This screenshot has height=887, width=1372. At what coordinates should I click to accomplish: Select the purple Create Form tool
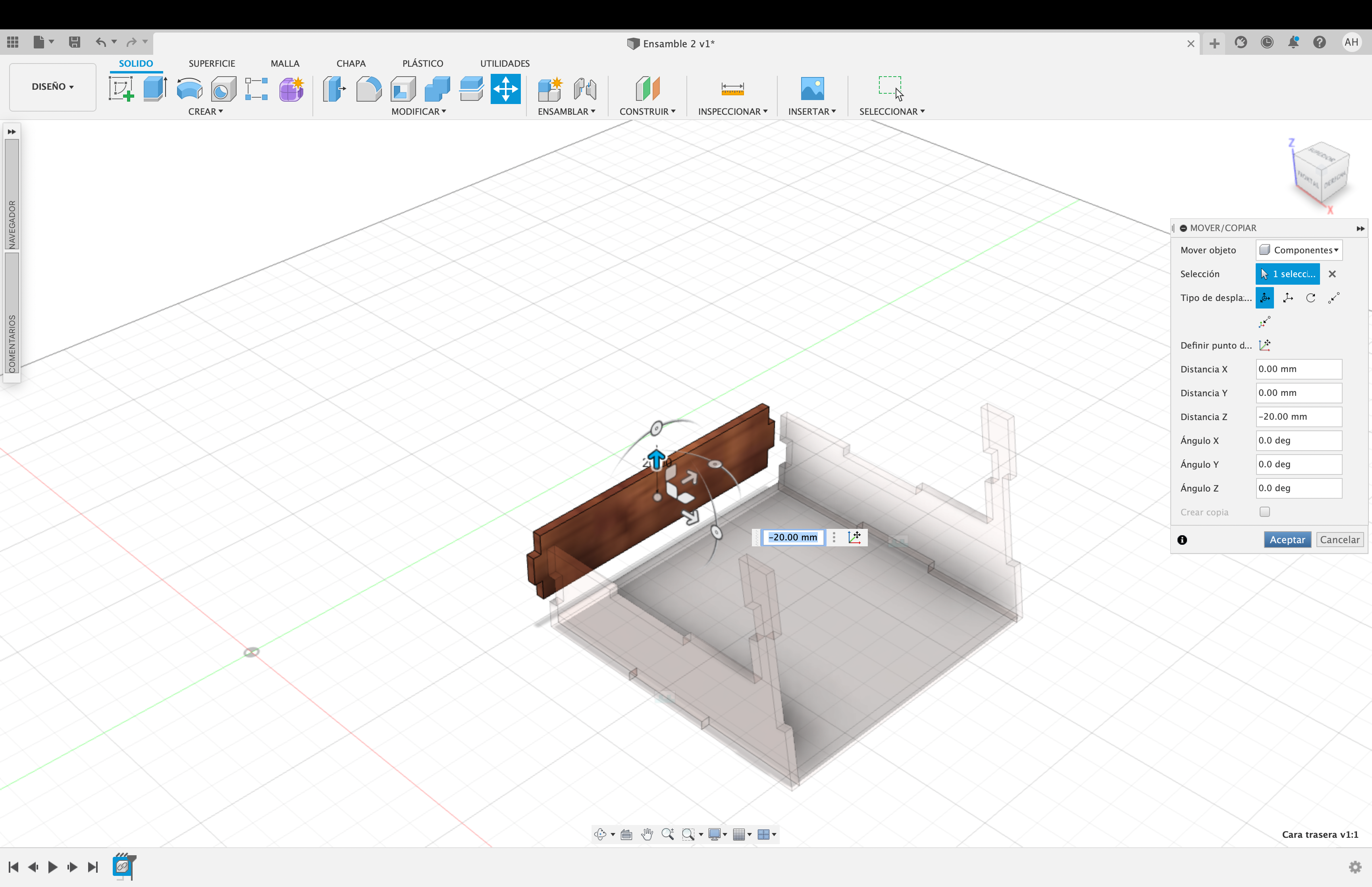[291, 89]
